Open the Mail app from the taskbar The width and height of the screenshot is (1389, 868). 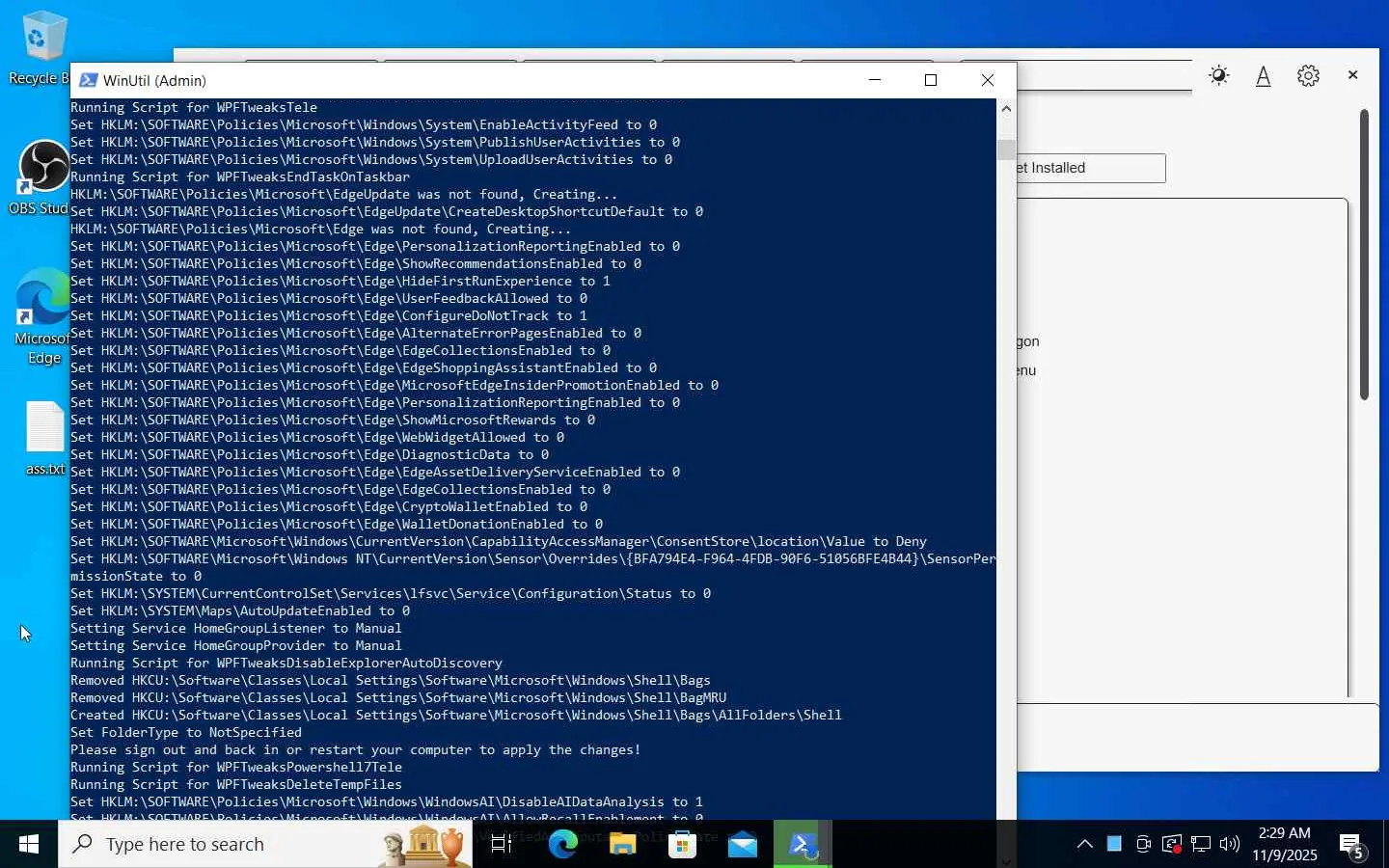pos(742,844)
